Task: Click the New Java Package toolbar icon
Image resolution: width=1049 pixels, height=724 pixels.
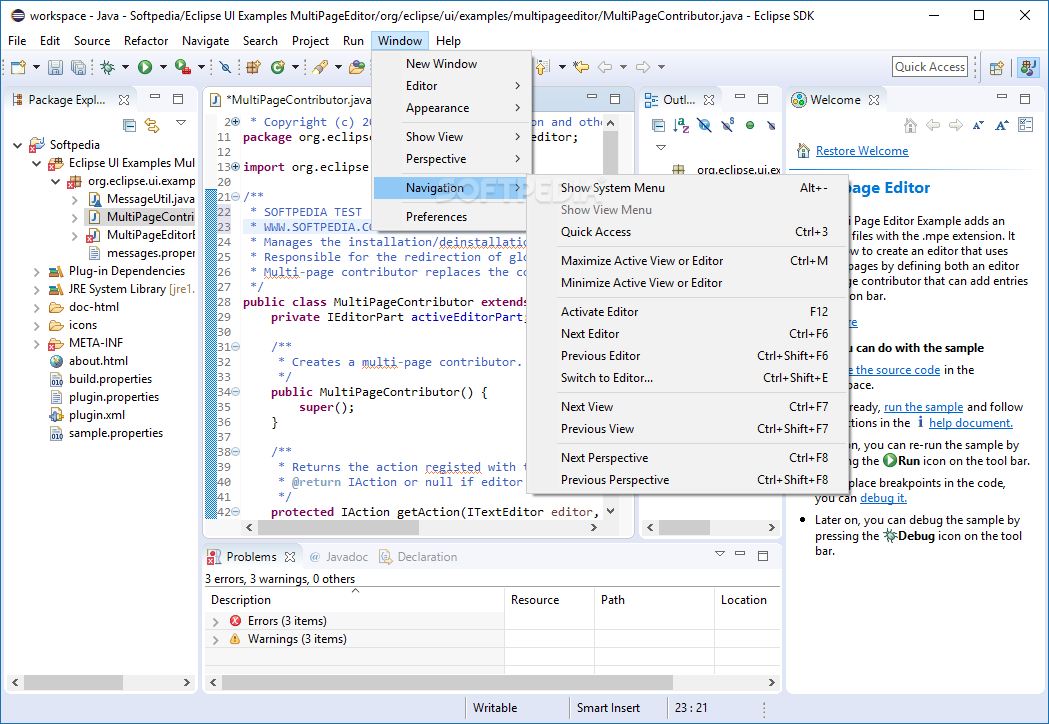Action: pyautogui.click(x=254, y=67)
